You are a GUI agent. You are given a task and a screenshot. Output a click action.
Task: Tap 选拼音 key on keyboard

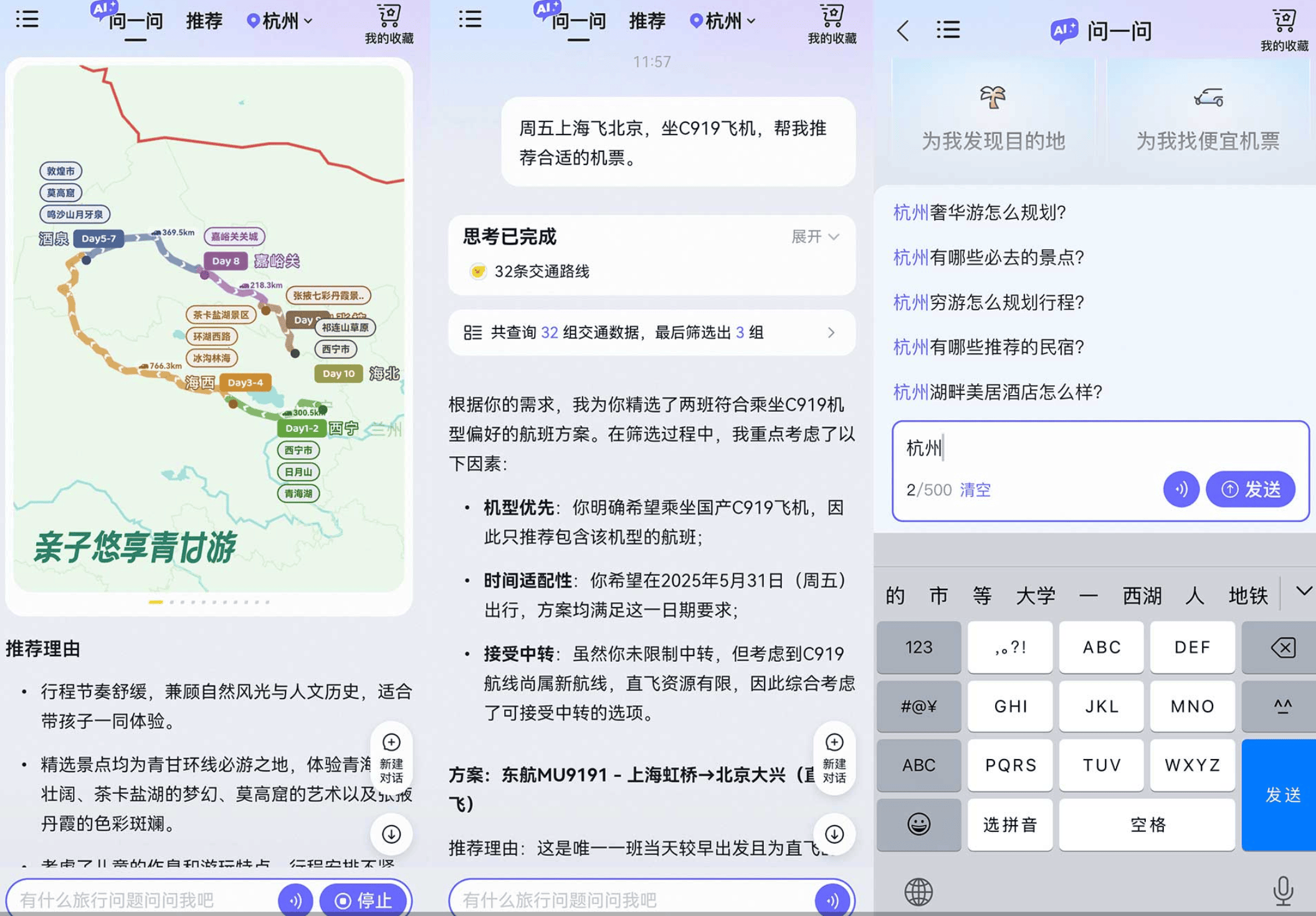coord(1010,824)
